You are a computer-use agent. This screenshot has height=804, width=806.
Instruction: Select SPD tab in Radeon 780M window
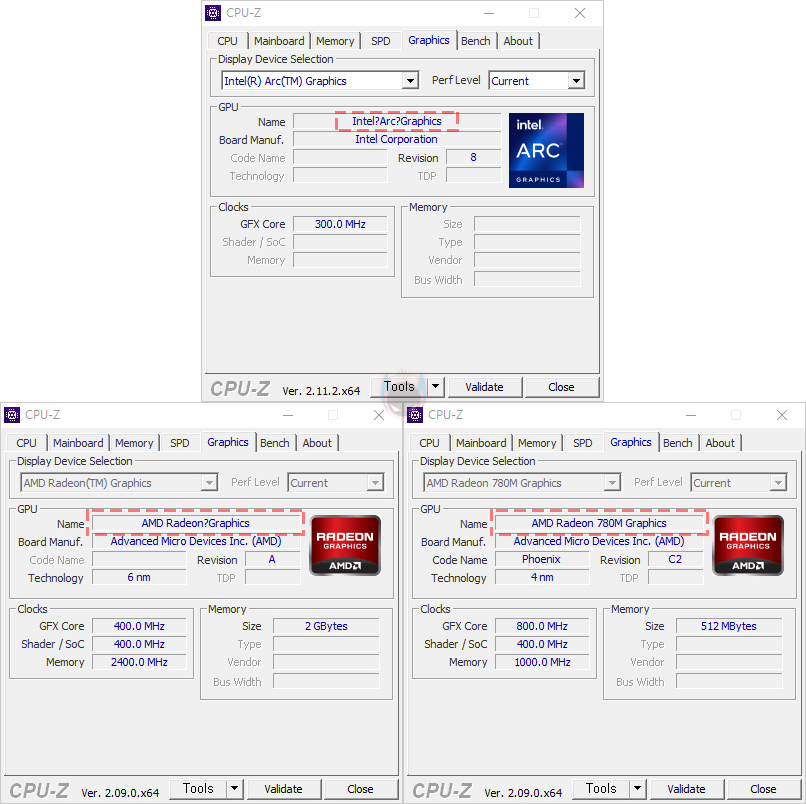(x=583, y=443)
